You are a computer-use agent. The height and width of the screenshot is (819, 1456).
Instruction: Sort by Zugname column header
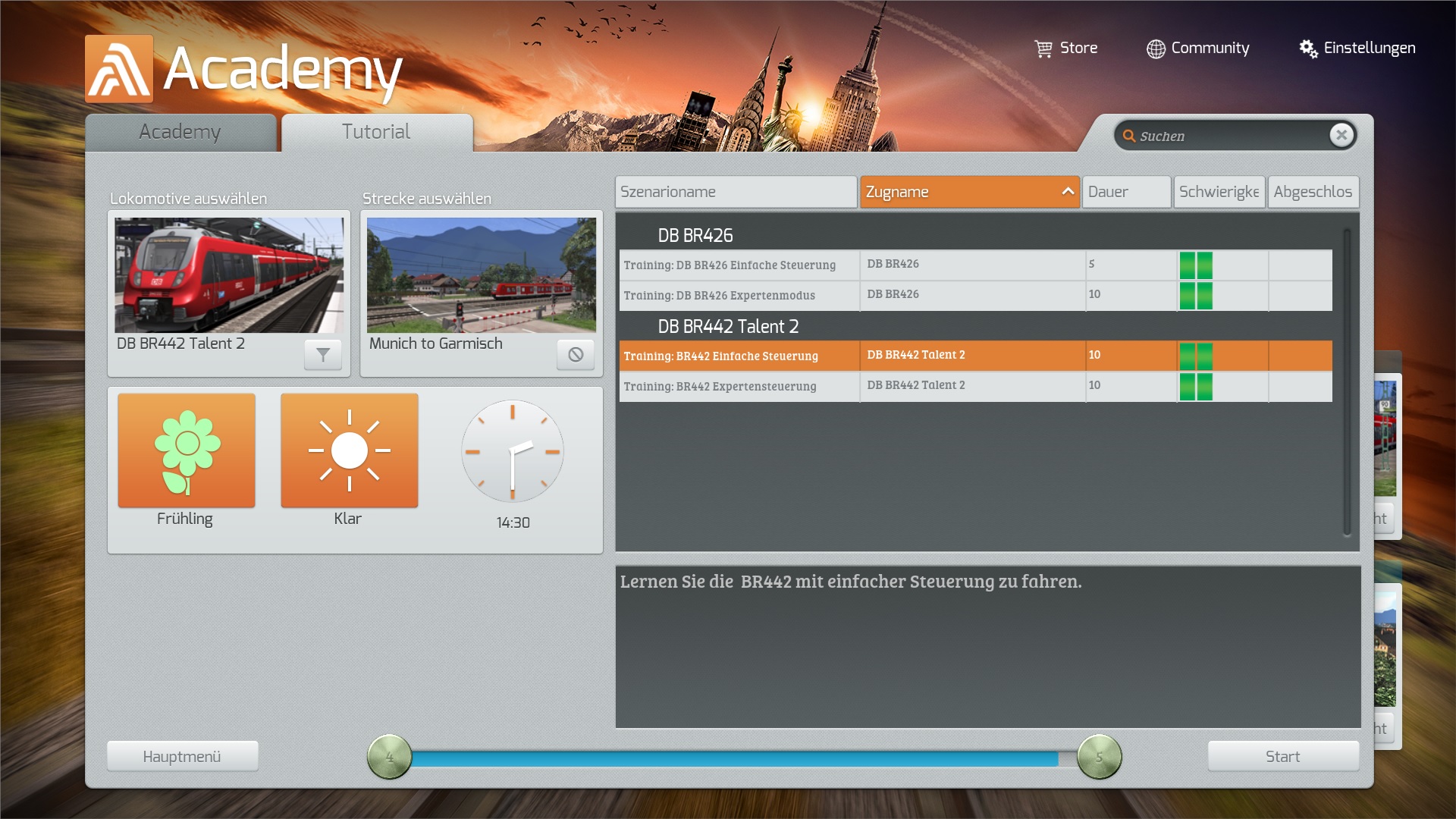point(970,192)
